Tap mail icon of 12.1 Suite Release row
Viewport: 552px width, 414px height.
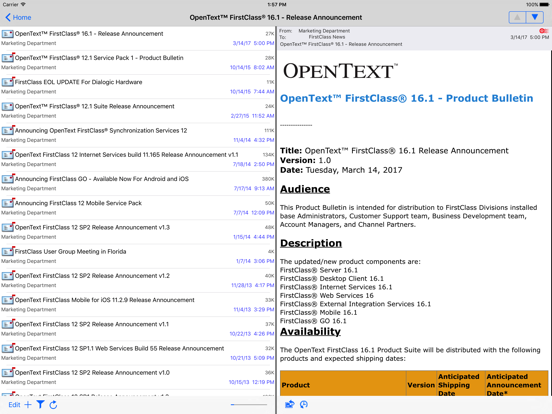7,106
